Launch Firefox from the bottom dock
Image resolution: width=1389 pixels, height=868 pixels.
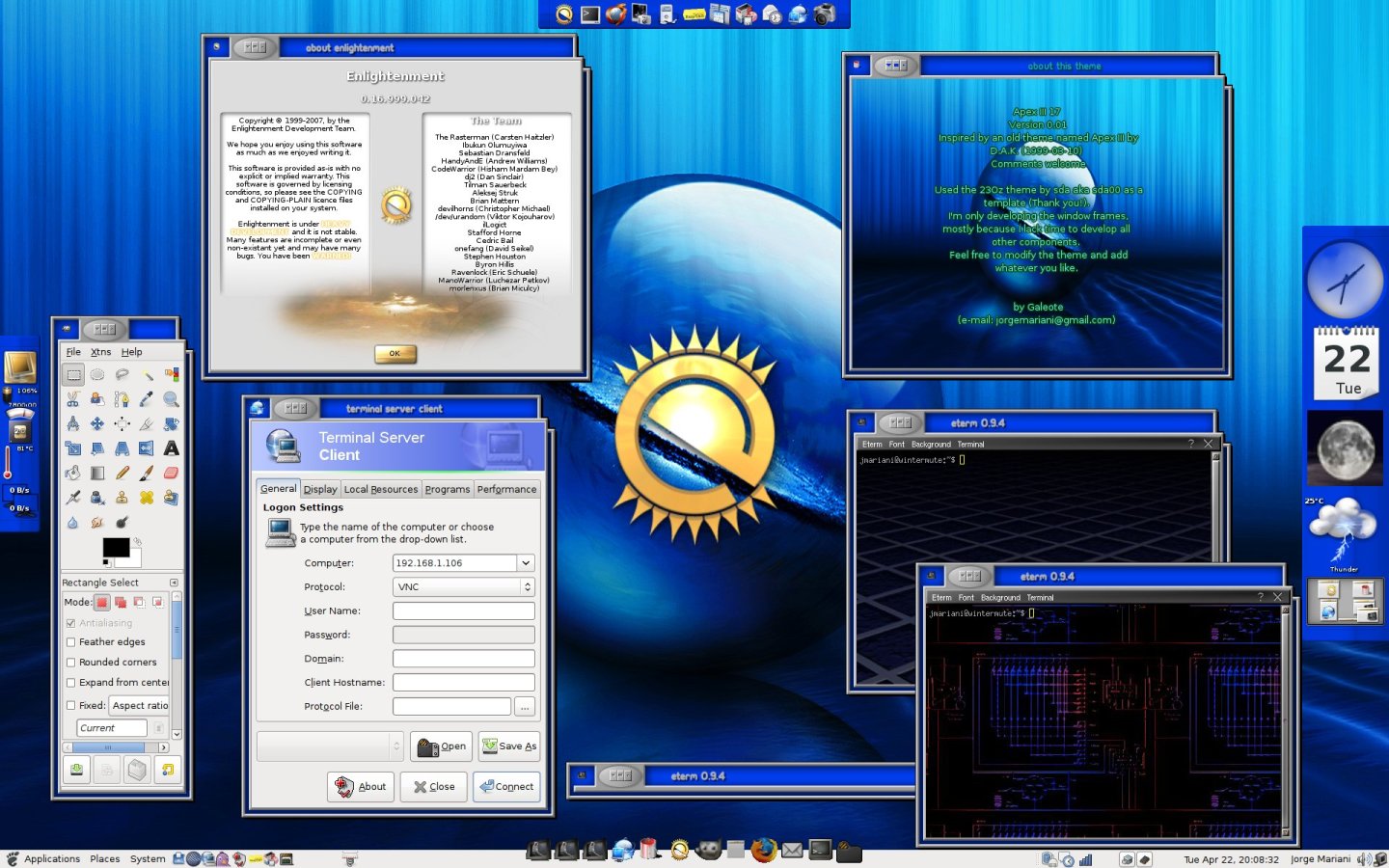(764, 850)
